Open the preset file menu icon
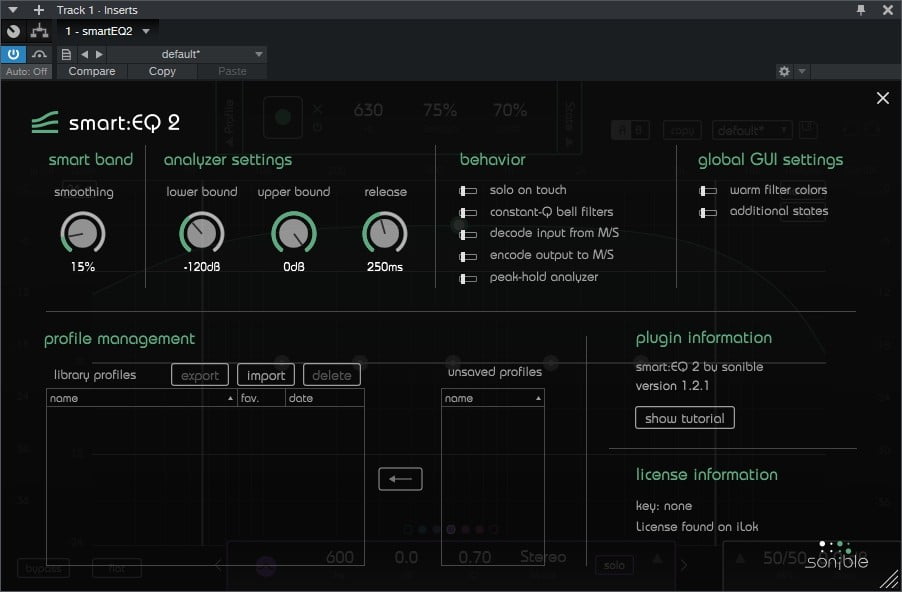902x592 pixels. click(x=66, y=54)
